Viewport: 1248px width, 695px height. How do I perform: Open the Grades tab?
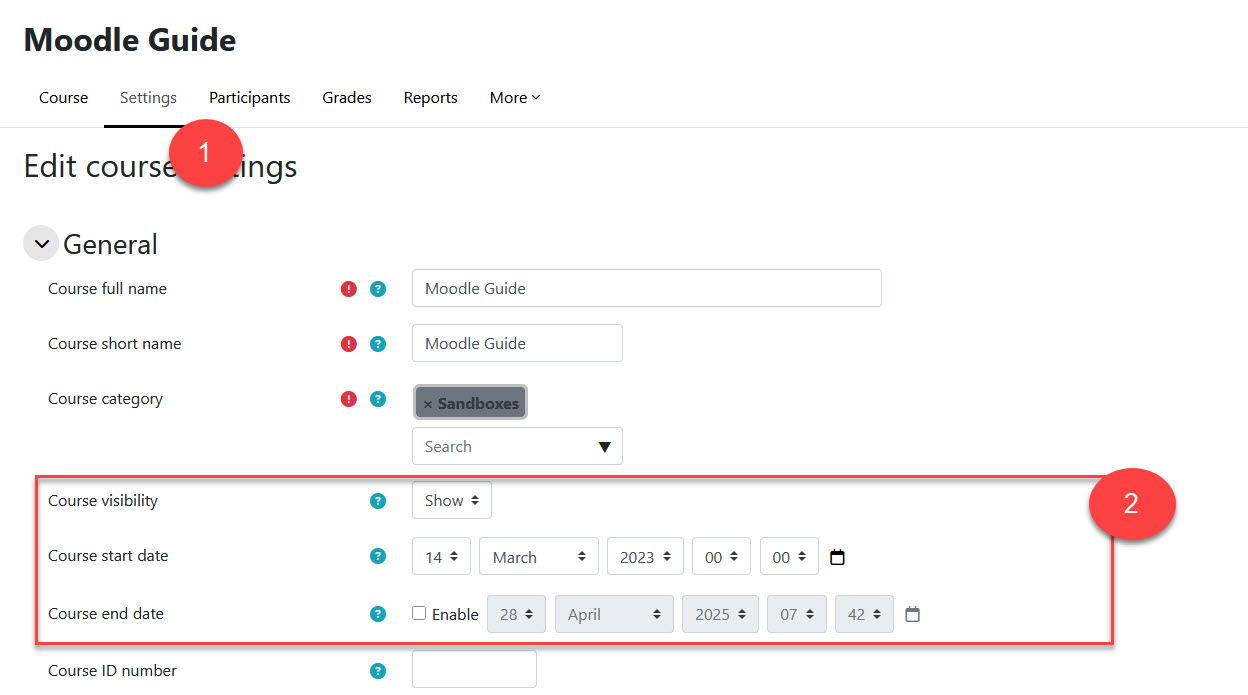click(347, 98)
